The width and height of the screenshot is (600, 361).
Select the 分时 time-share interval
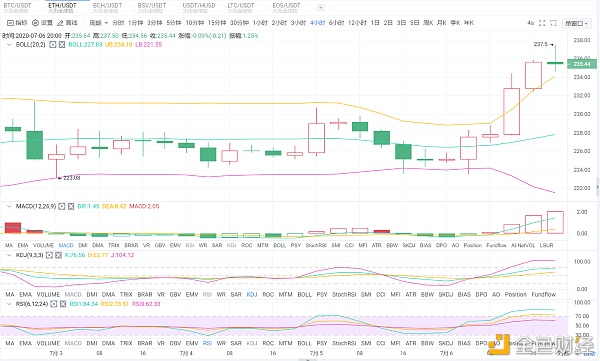click(118, 23)
